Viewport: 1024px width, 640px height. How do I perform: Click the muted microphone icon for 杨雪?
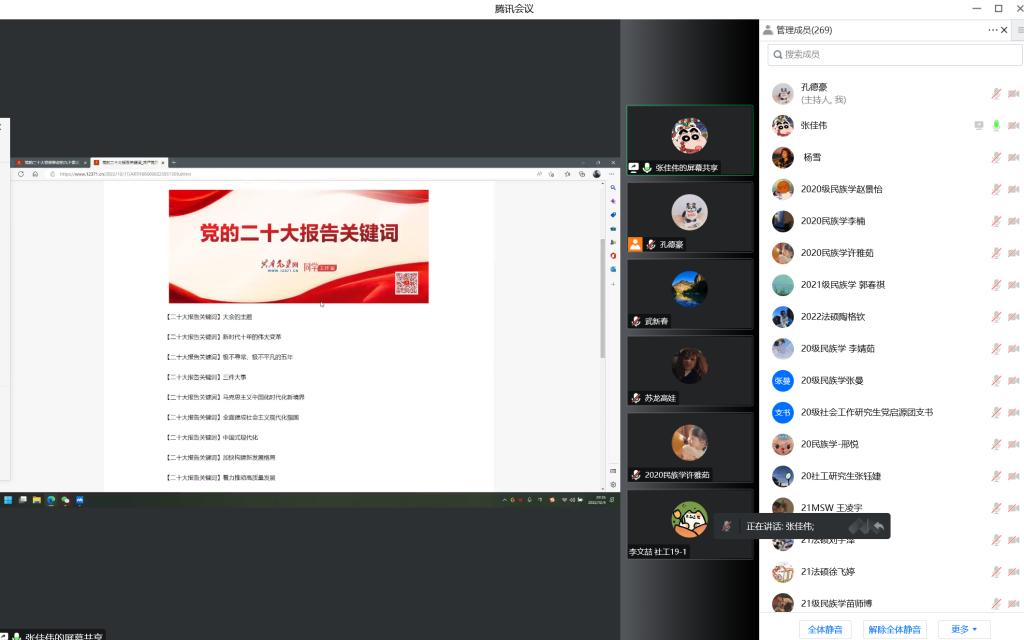pyautogui.click(x=996, y=157)
